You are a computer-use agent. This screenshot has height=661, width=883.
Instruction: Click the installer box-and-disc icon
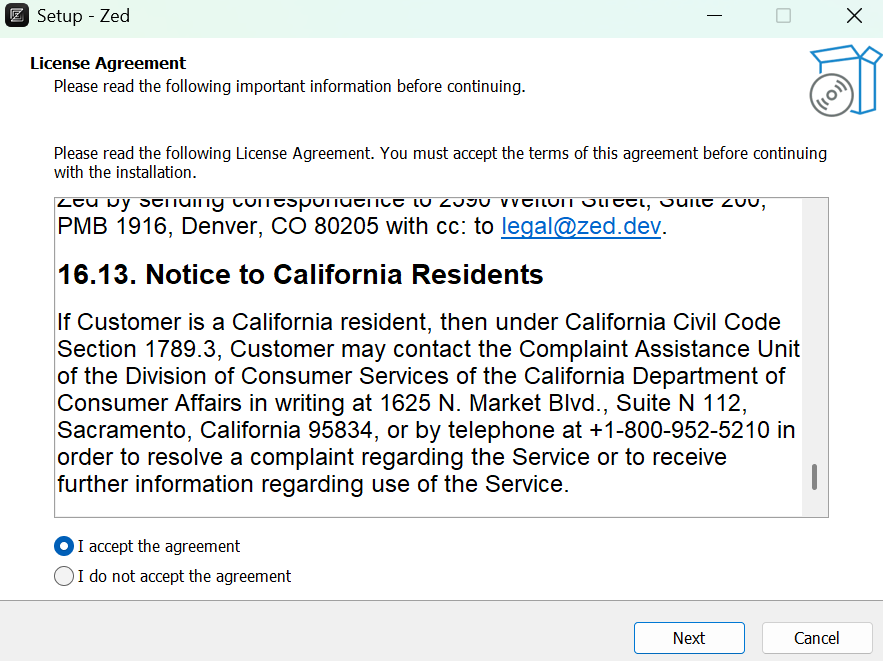pyautogui.click(x=844, y=81)
